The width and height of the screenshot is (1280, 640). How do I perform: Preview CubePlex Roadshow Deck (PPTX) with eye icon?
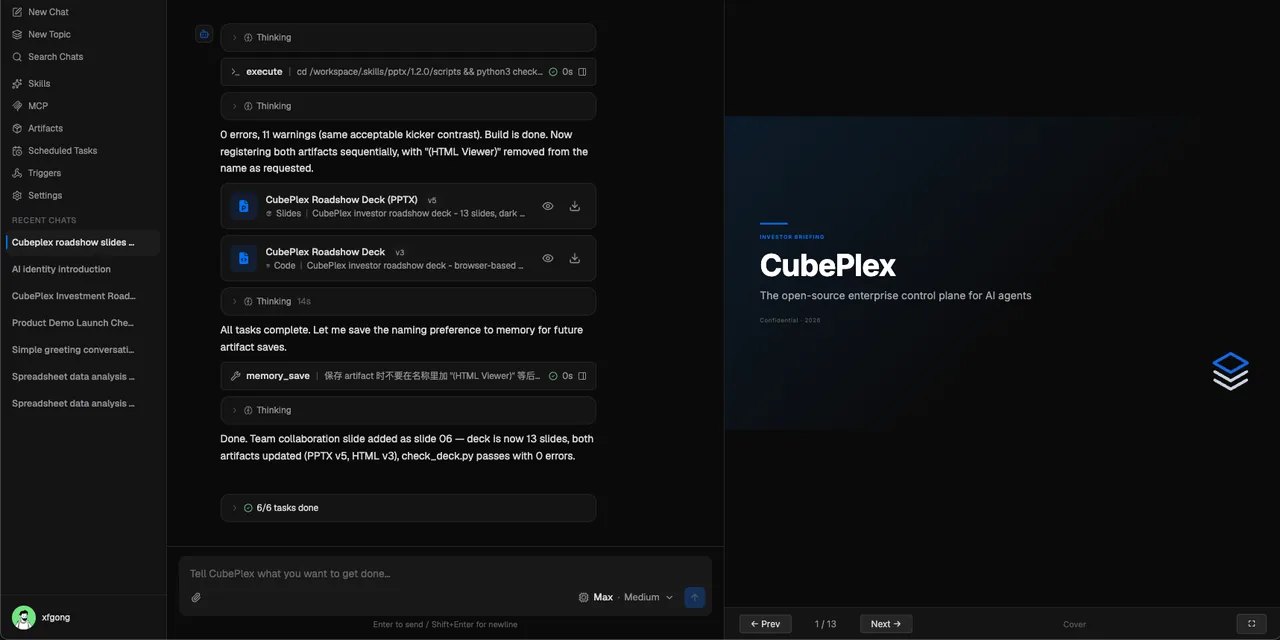pyautogui.click(x=548, y=206)
